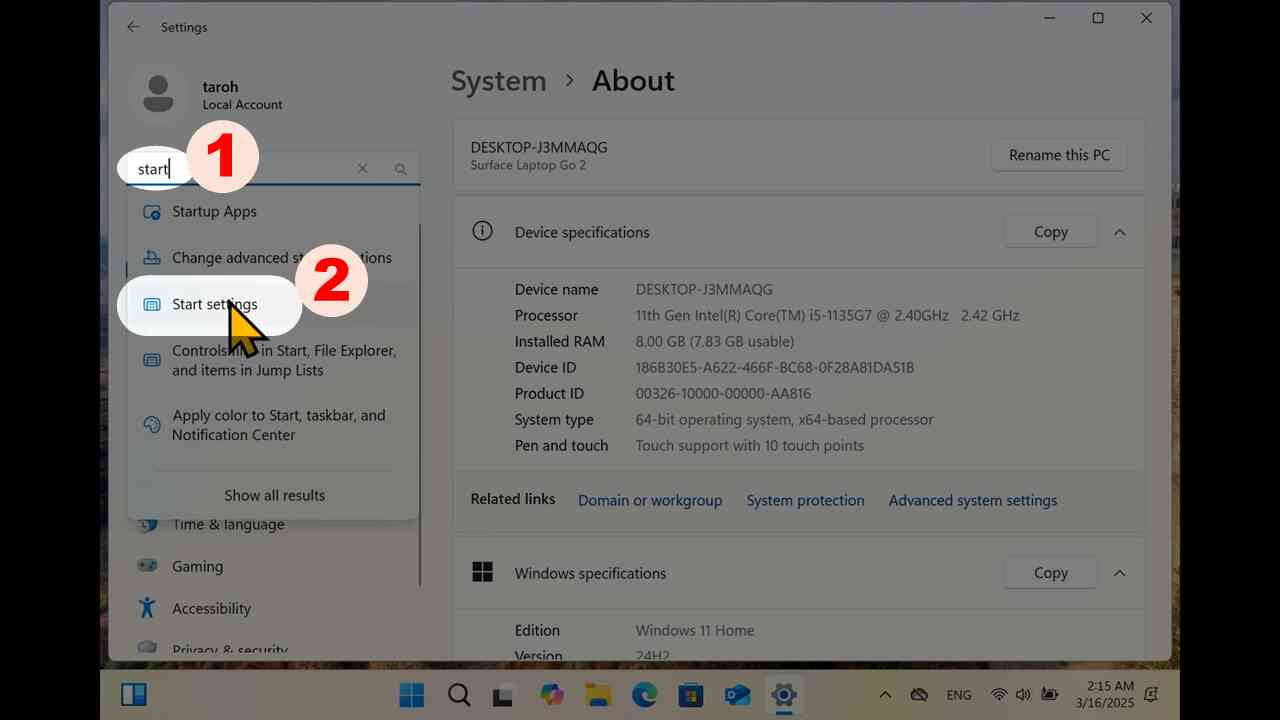The height and width of the screenshot is (720, 1280).
Task: Open taskbar Search
Action: click(x=459, y=694)
